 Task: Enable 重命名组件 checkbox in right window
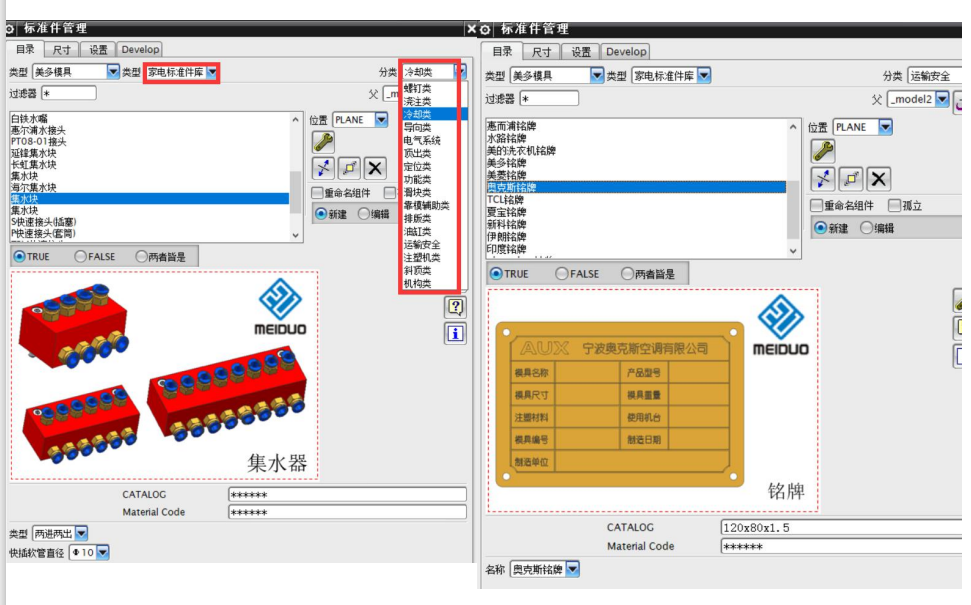(x=817, y=205)
